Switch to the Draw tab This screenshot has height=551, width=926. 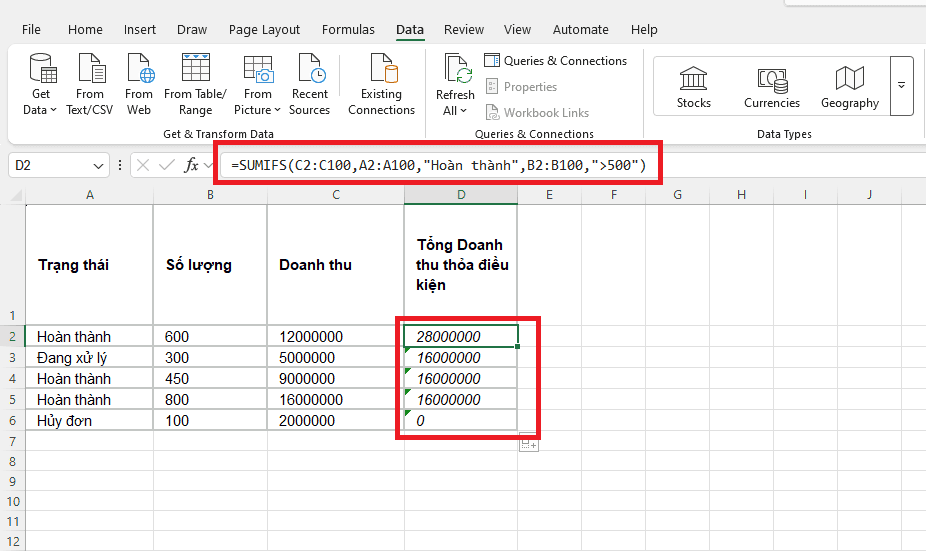tap(192, 30)
